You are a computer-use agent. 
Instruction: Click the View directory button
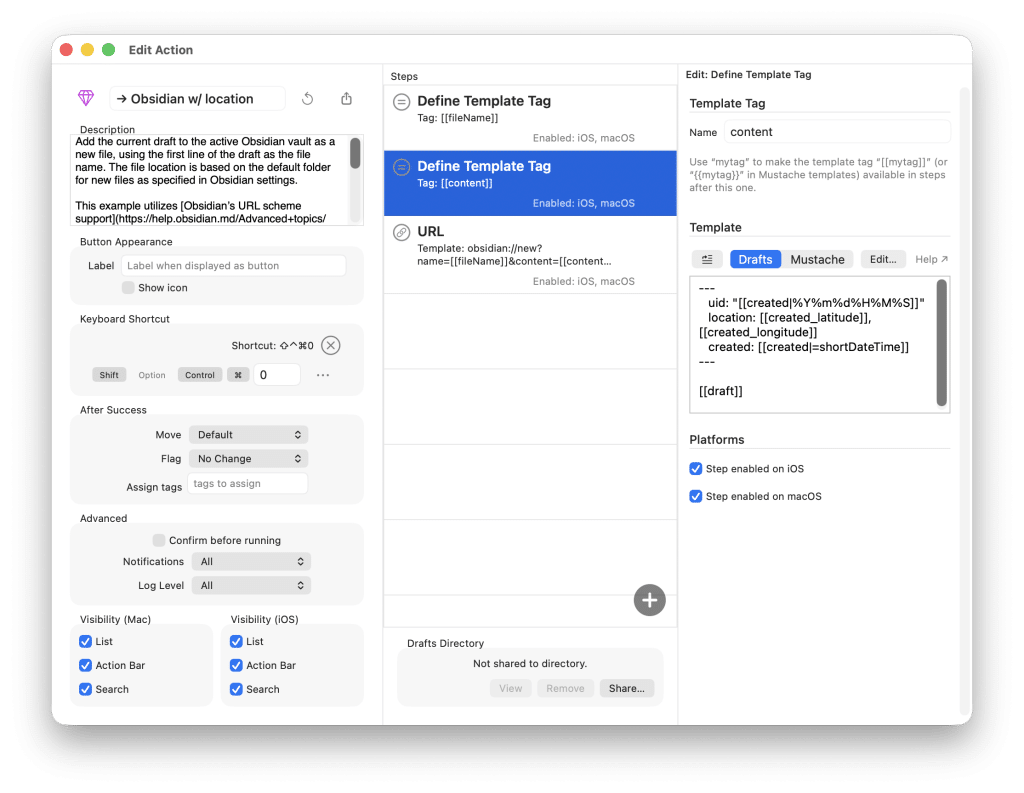coord(511,688)
